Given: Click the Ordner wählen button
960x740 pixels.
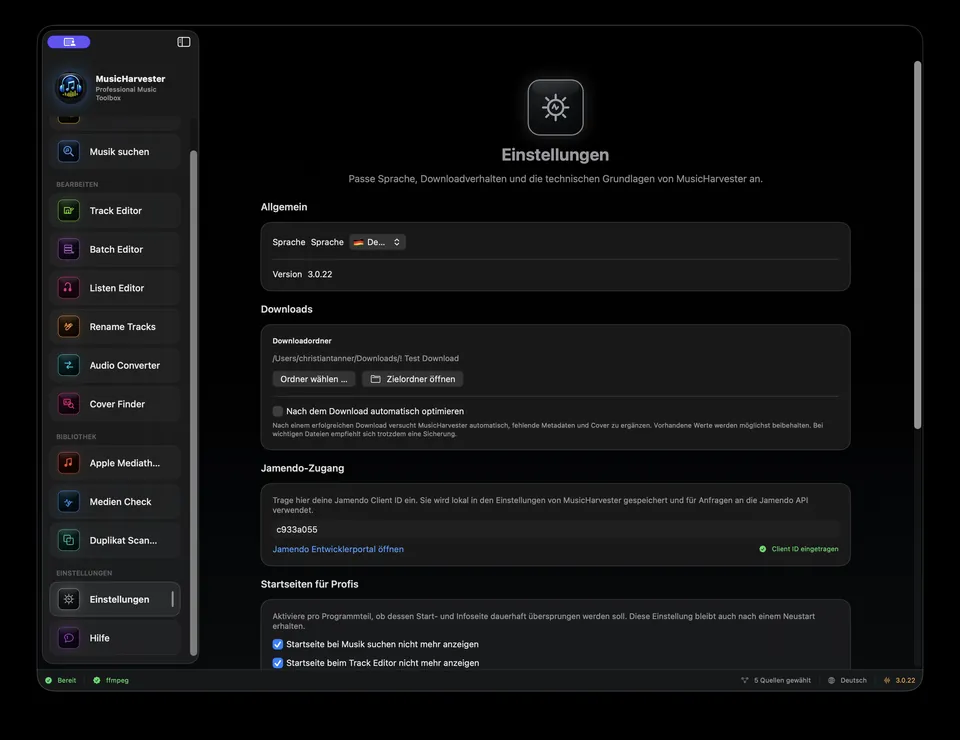Looking at the screenshot, I should 313,379.
